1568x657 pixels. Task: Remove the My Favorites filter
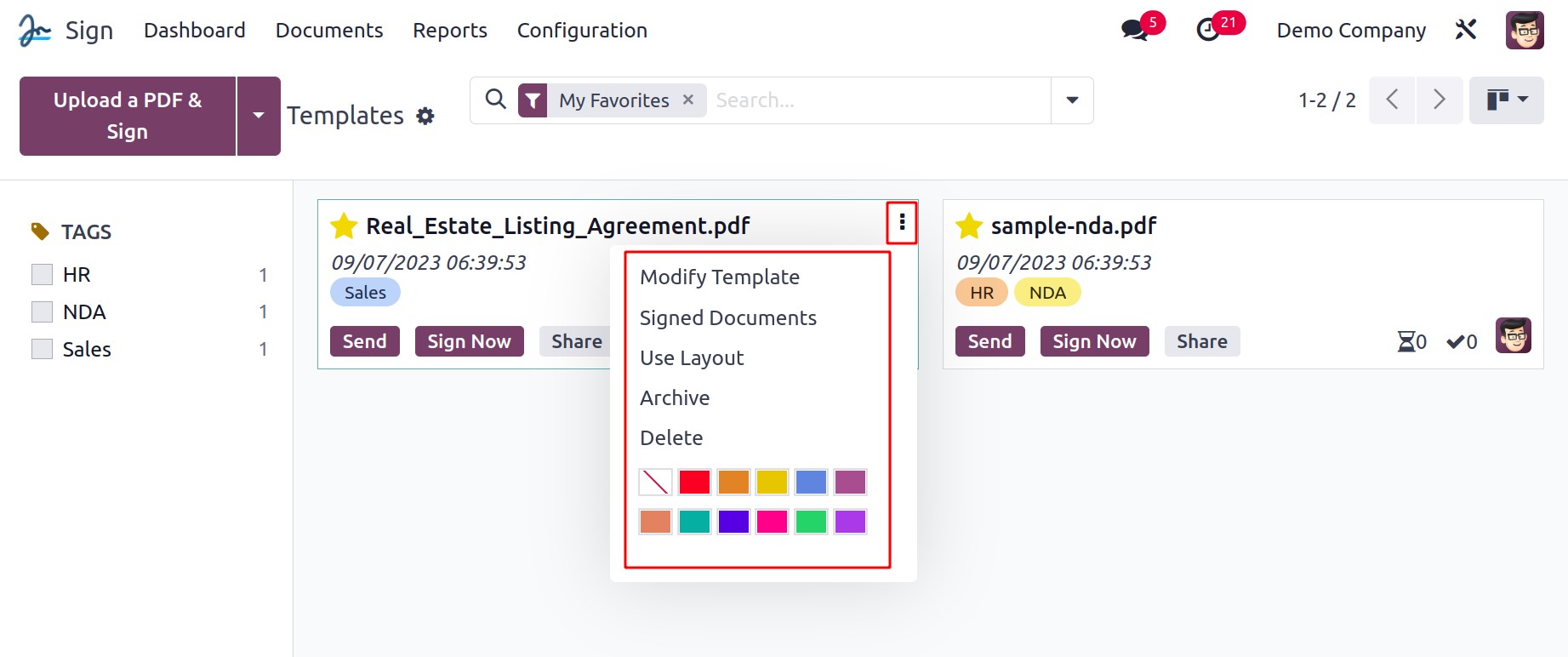[x=688, y=100]
